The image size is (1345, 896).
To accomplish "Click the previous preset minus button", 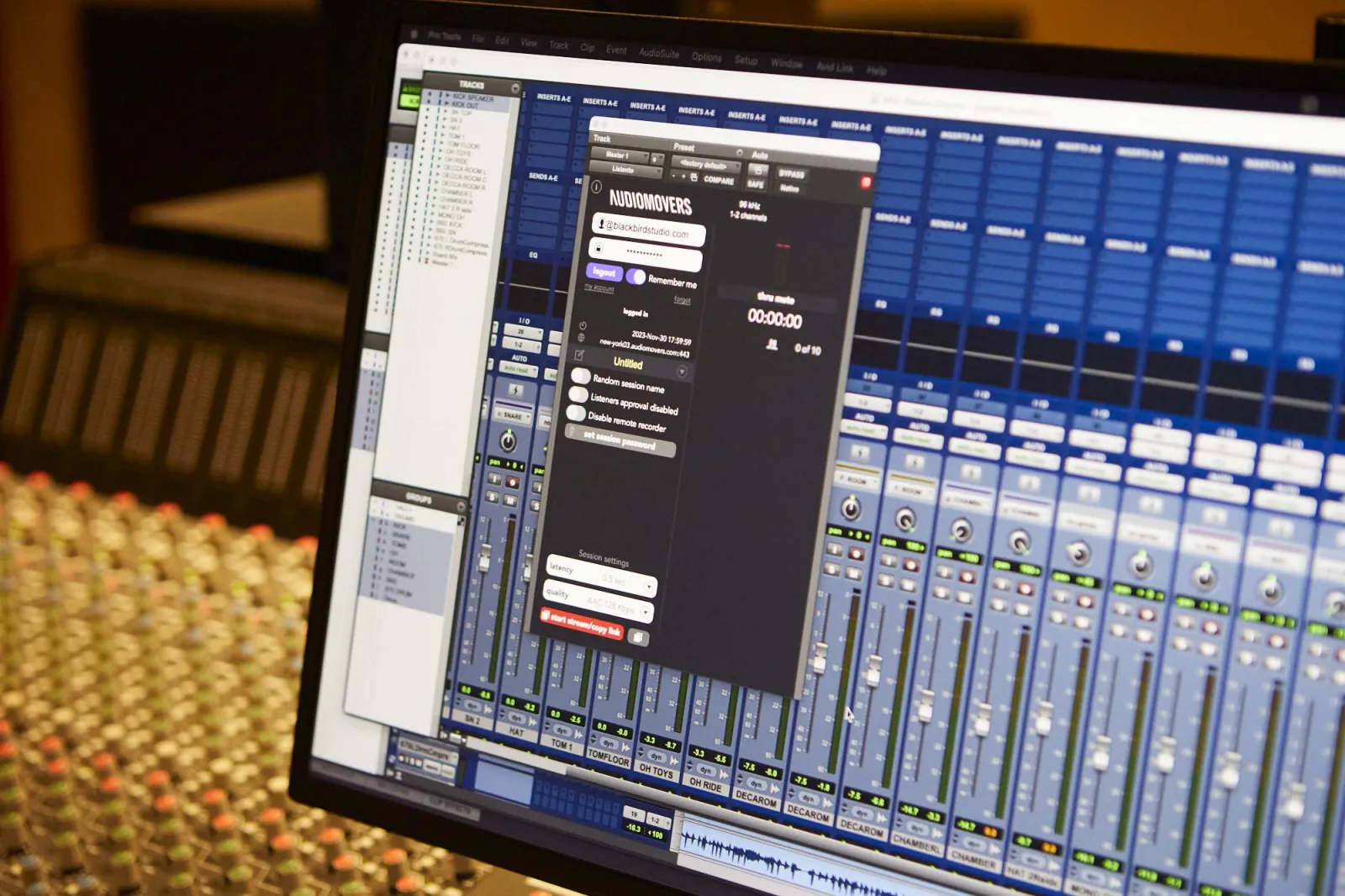I will (x=674, y=176).
